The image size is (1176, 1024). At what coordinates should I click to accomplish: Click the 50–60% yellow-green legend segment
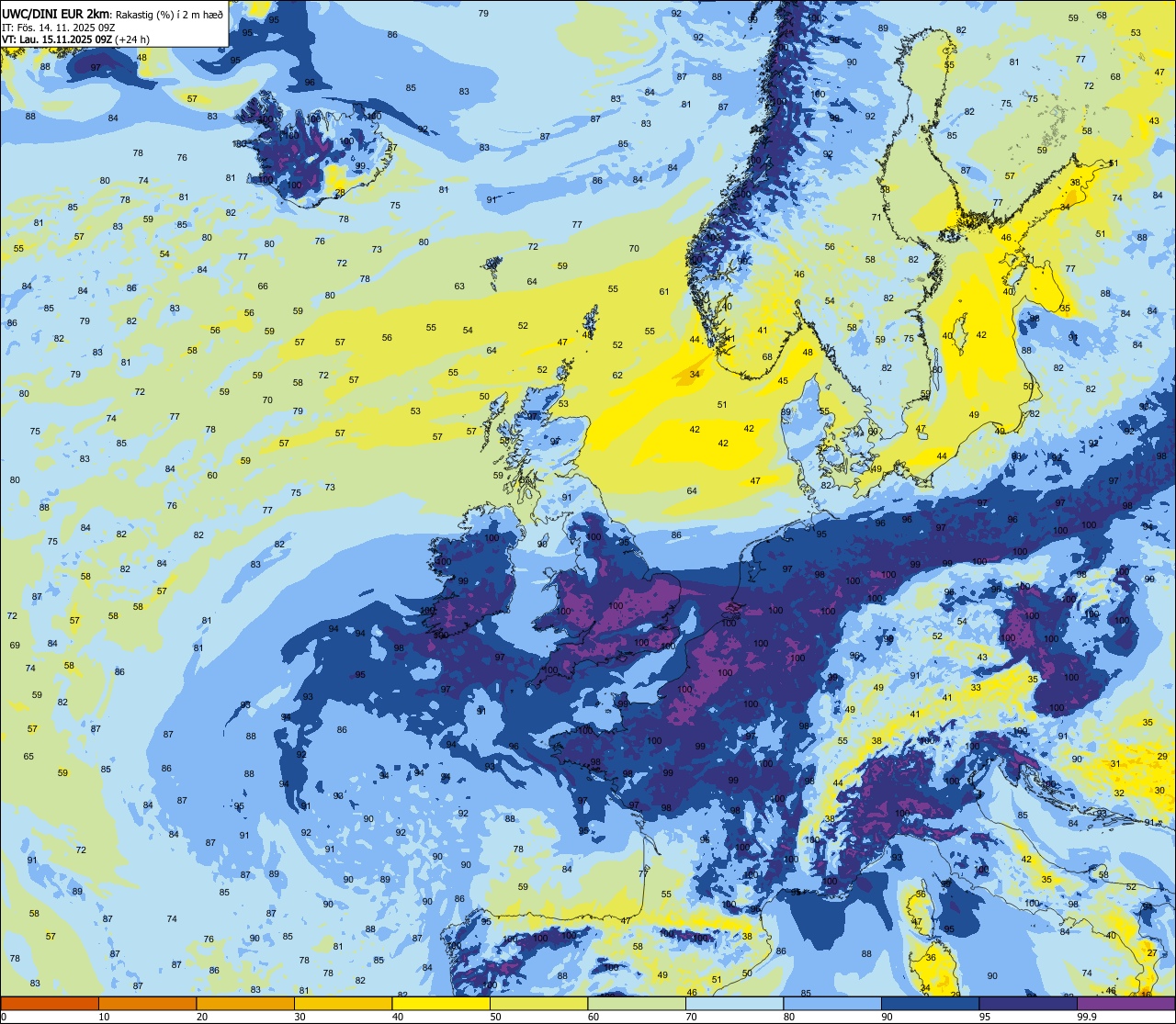pos(538,1003)
